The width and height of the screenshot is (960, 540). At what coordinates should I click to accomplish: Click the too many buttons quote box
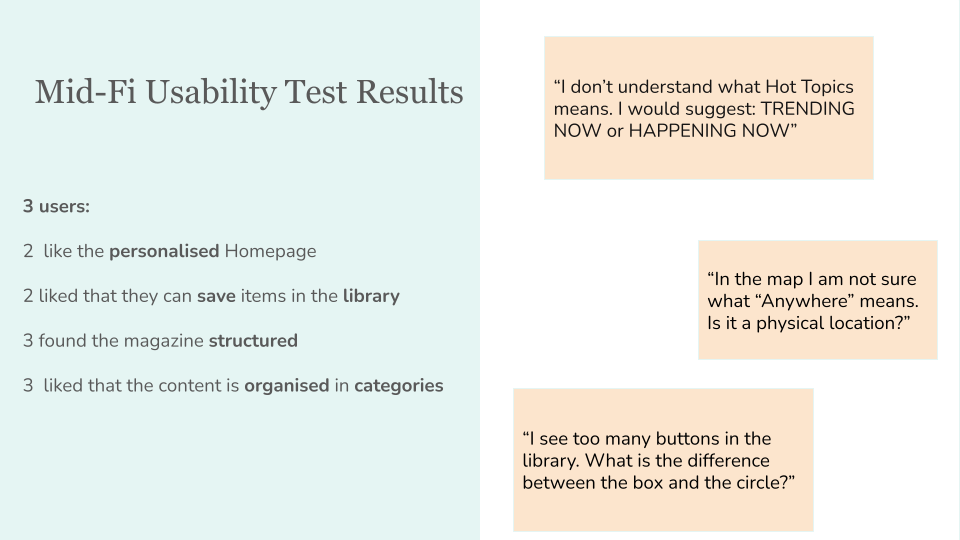(663, 460)
